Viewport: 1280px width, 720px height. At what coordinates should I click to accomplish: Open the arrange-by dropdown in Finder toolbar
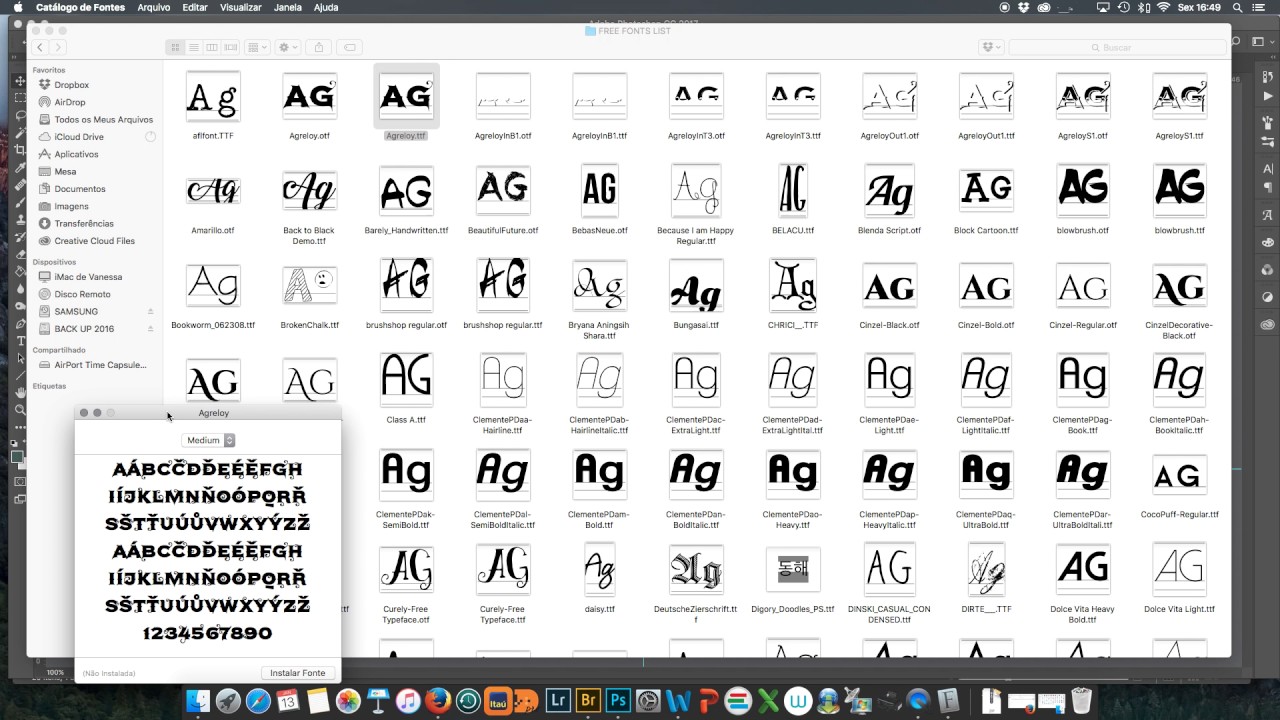(x=257, y=47)
